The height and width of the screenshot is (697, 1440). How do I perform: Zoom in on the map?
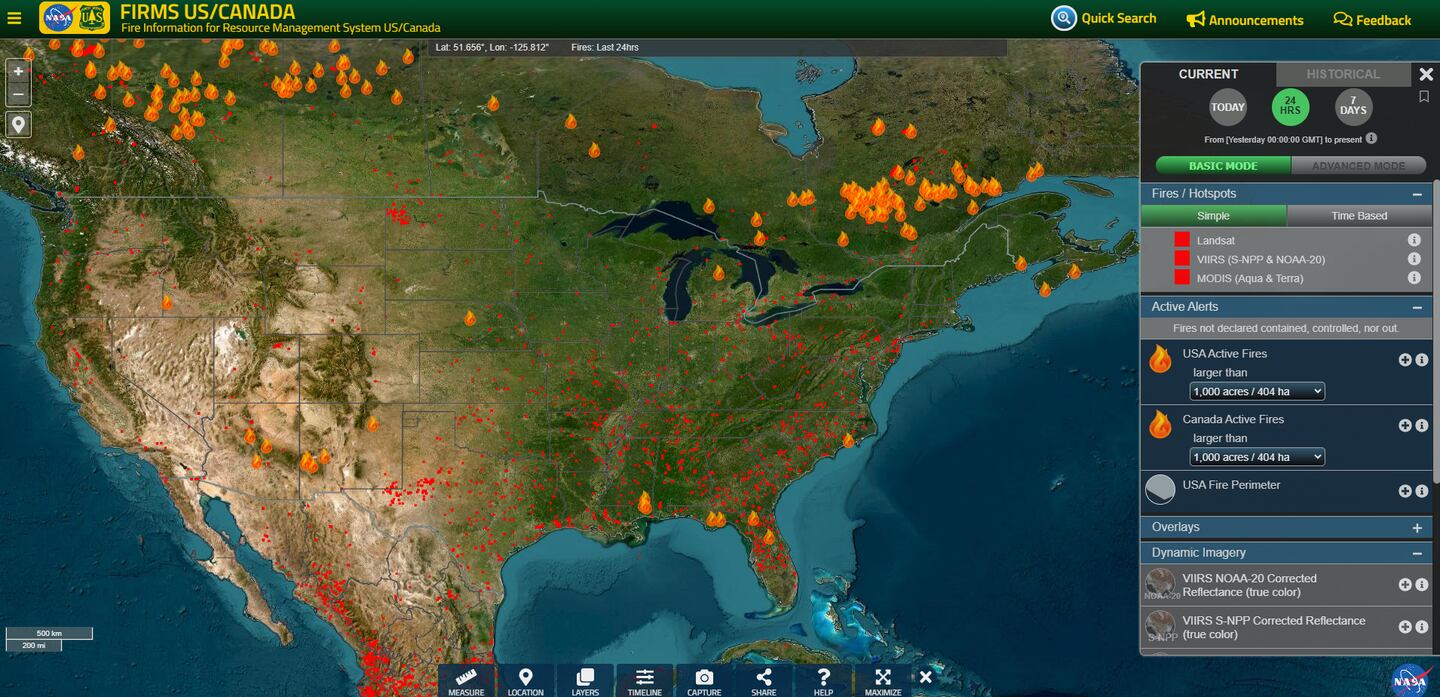[18, 71]
